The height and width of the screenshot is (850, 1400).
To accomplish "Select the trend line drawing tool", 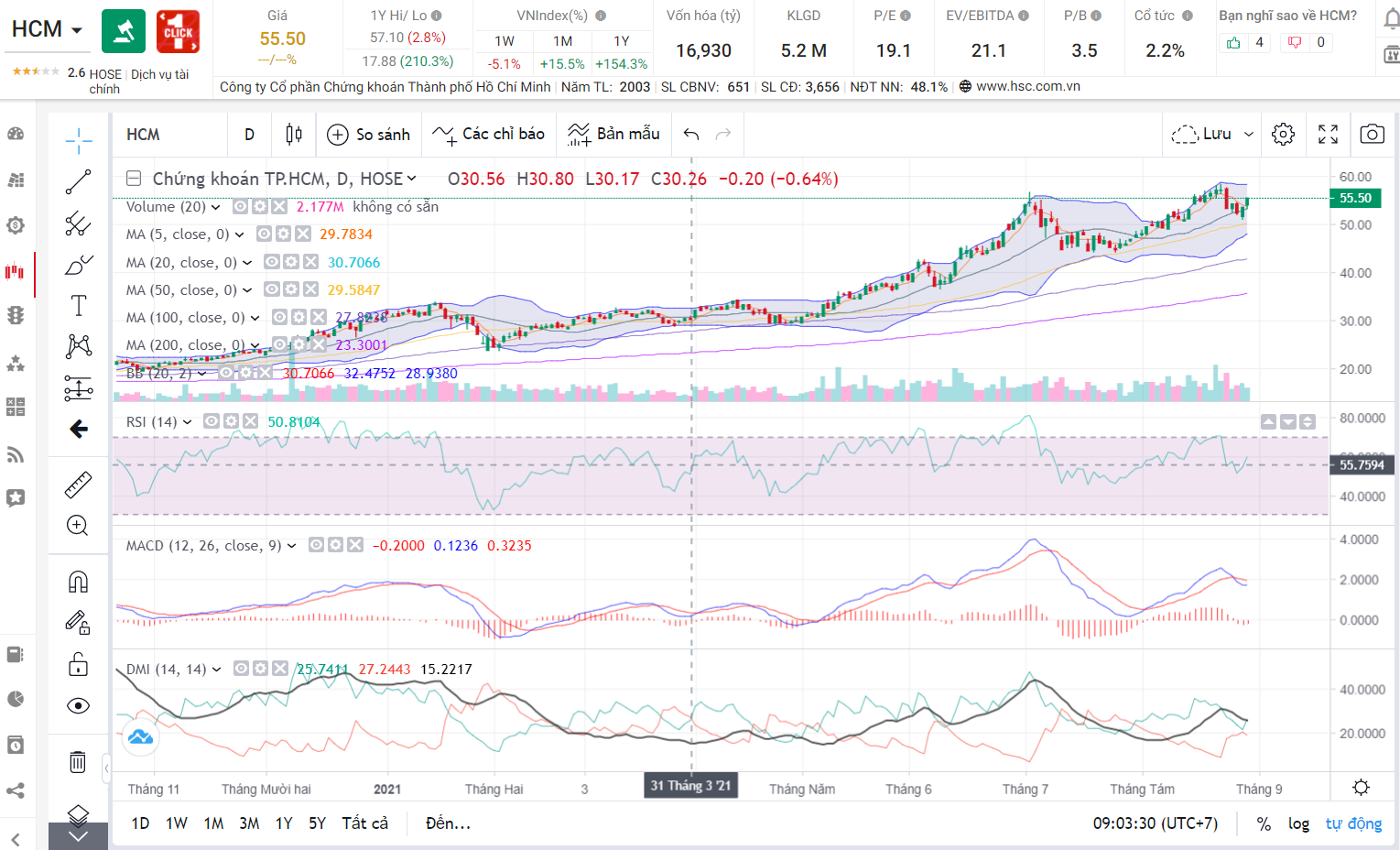I will coord(79,181).
